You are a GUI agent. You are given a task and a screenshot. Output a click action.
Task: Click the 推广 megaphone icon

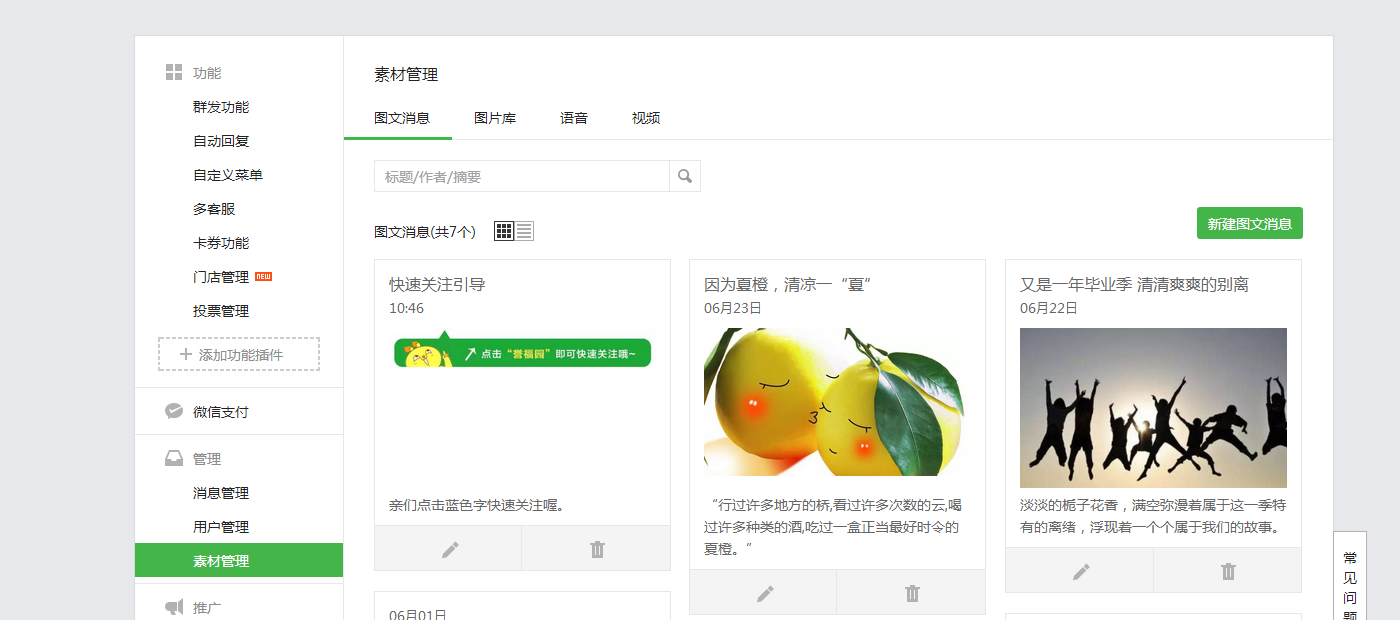tap(174, 607)
